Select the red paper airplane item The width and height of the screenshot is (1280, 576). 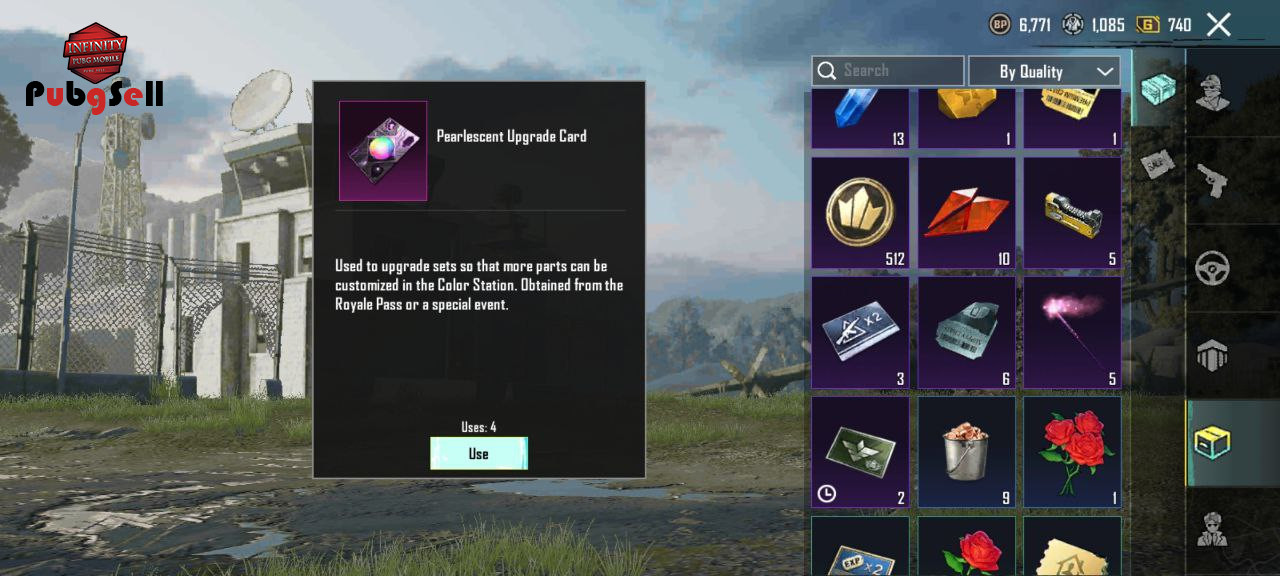click(966, 213)
